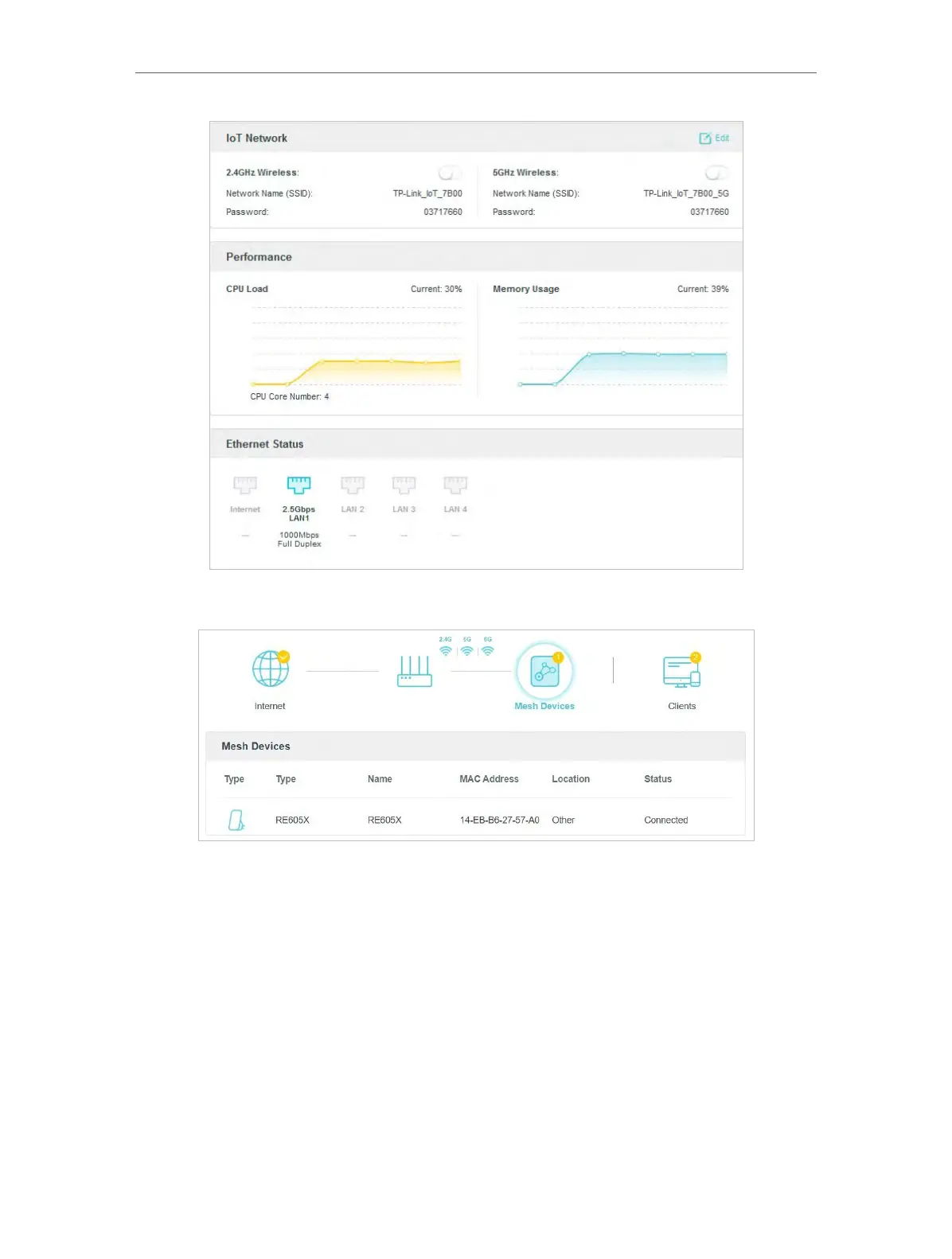The width and height of the screenshot is (952, 1259).
Task: Select the Internet Ethernet port icon
Action: click(x=245, y=485)
